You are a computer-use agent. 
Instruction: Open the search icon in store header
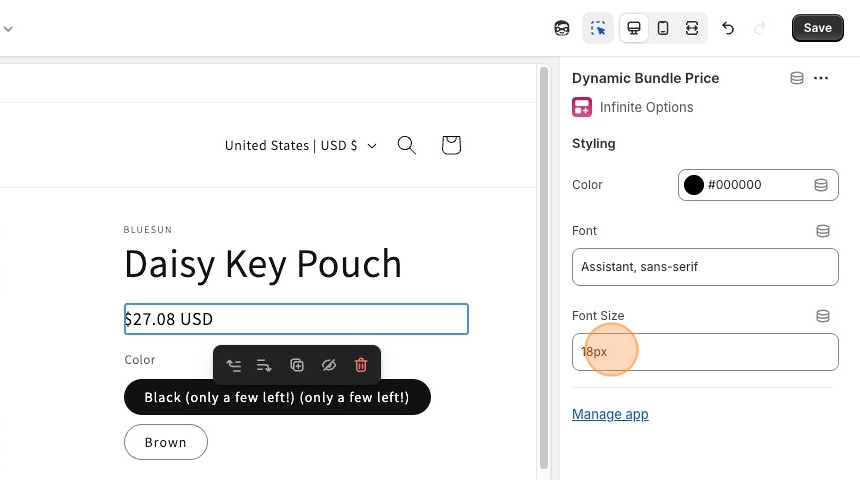coord(406,145)
